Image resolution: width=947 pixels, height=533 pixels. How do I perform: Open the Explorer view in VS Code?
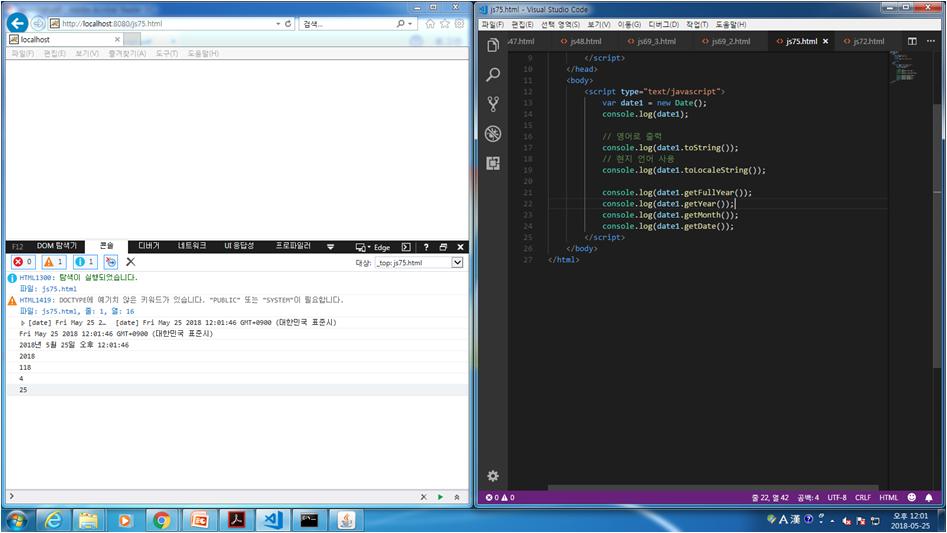click(x=493, y=45)
